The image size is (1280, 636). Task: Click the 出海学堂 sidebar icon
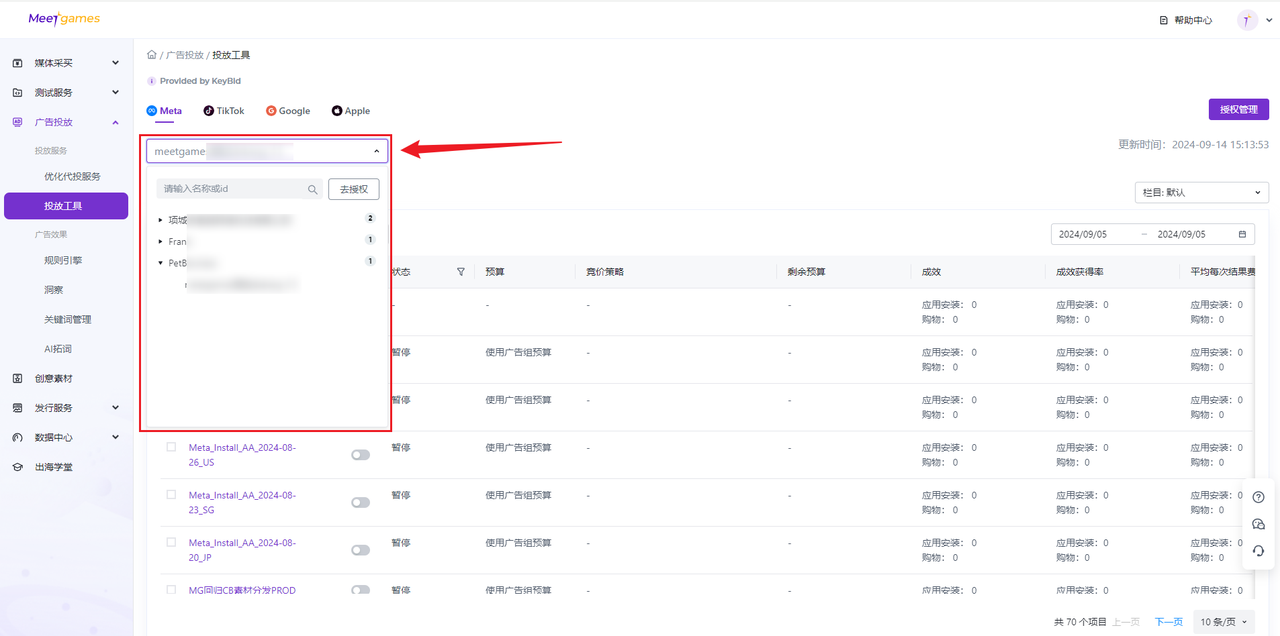17,467
